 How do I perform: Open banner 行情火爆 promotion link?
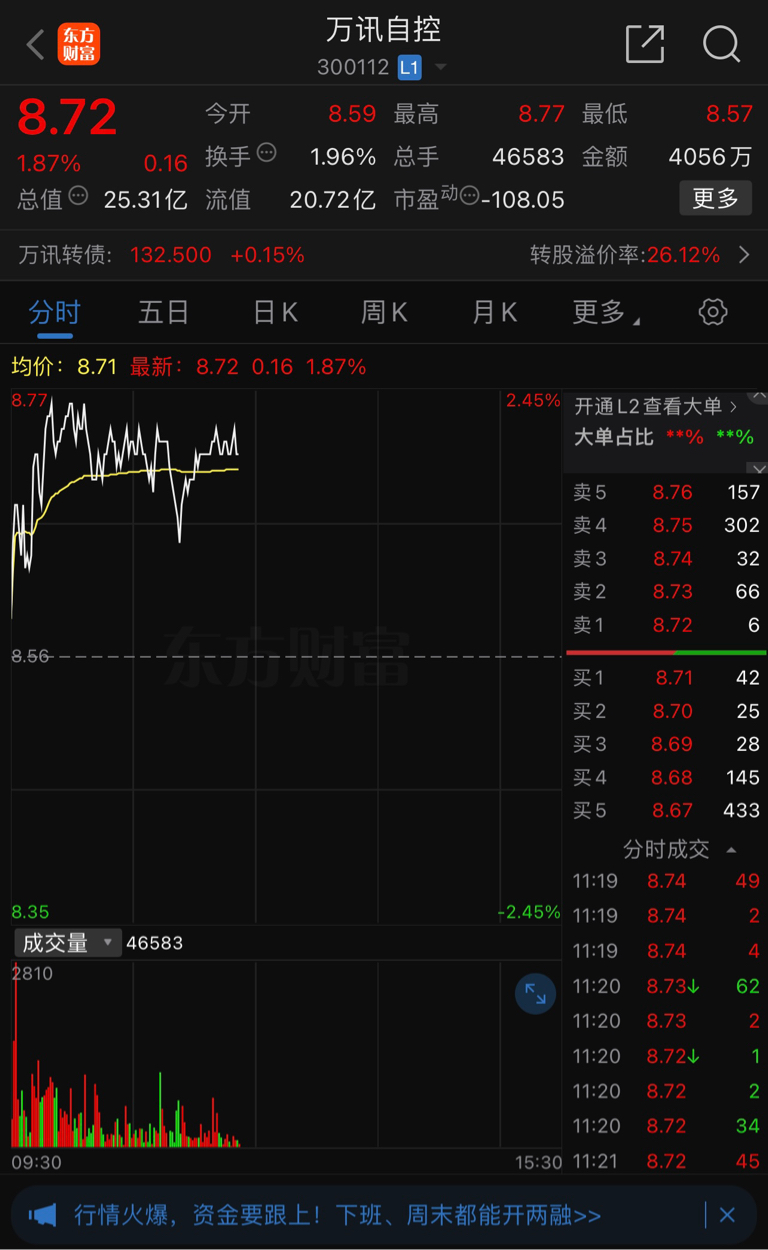tap(338, 1216)
